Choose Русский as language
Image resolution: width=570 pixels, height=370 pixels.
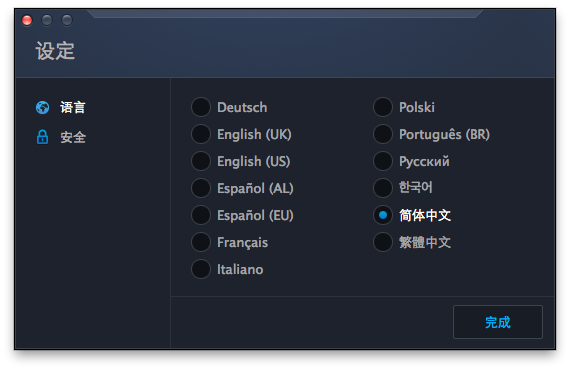pos(383,161)
